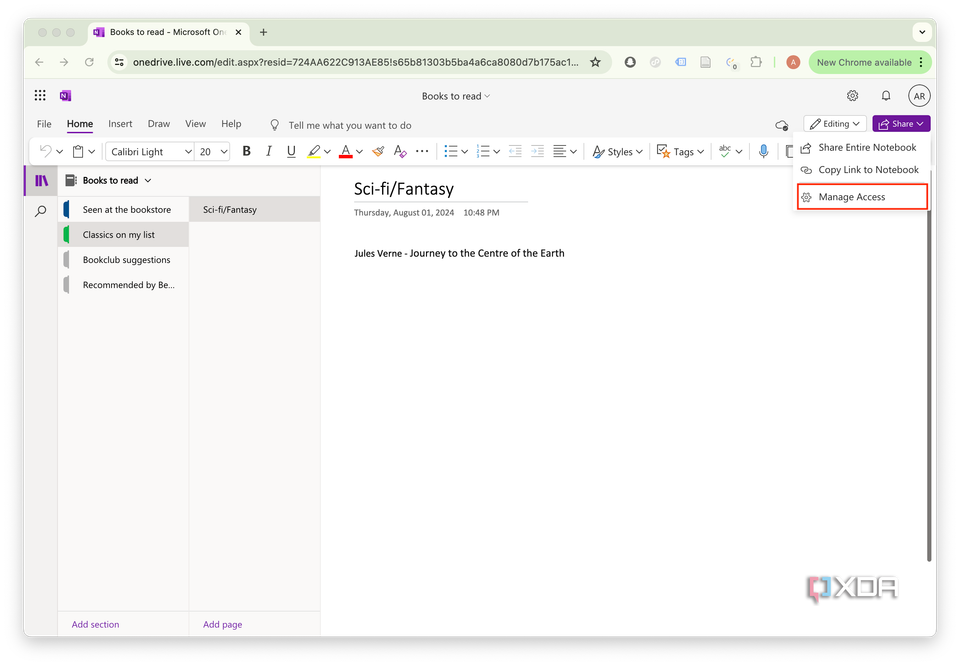Expand the font color options
This screenshot has width=960, height=666.
point(357,151)
